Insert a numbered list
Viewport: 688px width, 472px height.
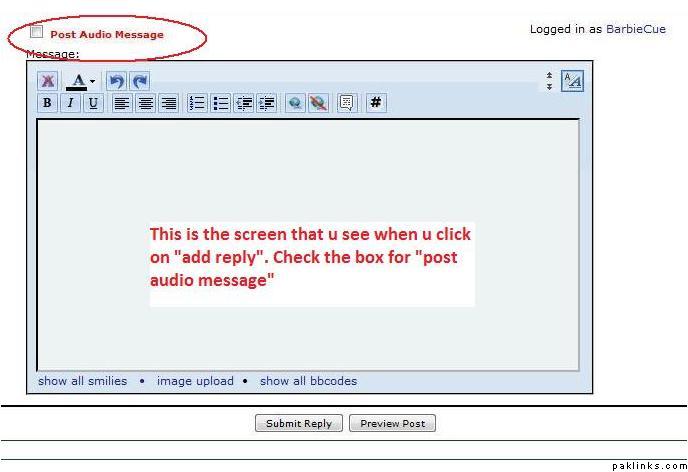click(x=197, y=103)
